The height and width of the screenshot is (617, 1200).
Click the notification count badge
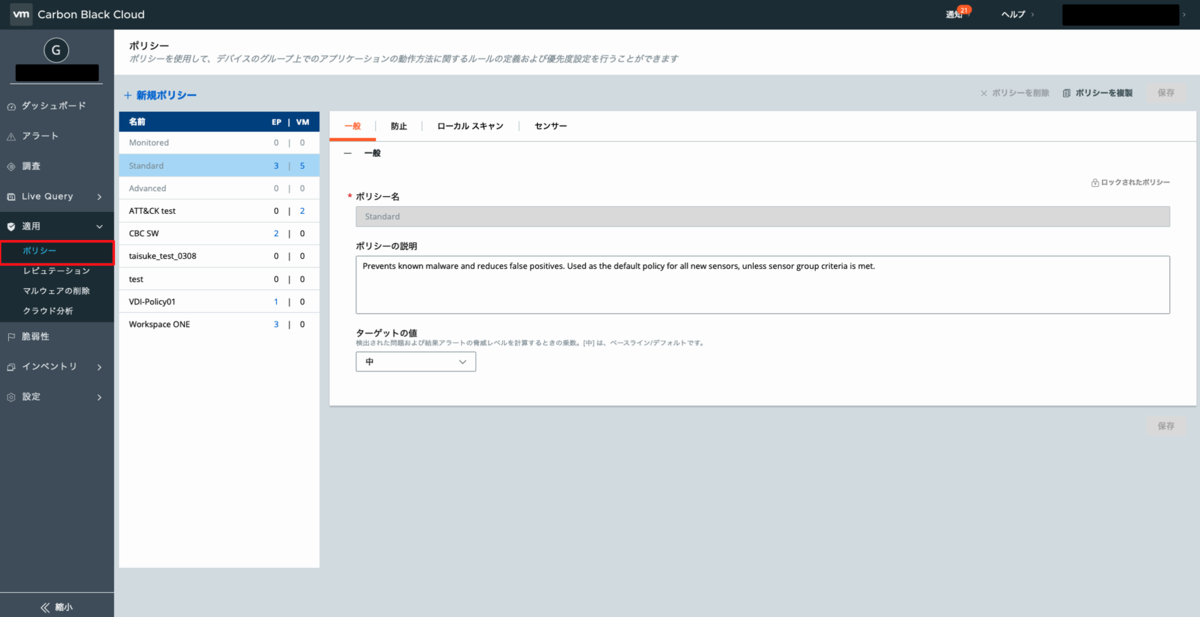(x=965, y=10)
